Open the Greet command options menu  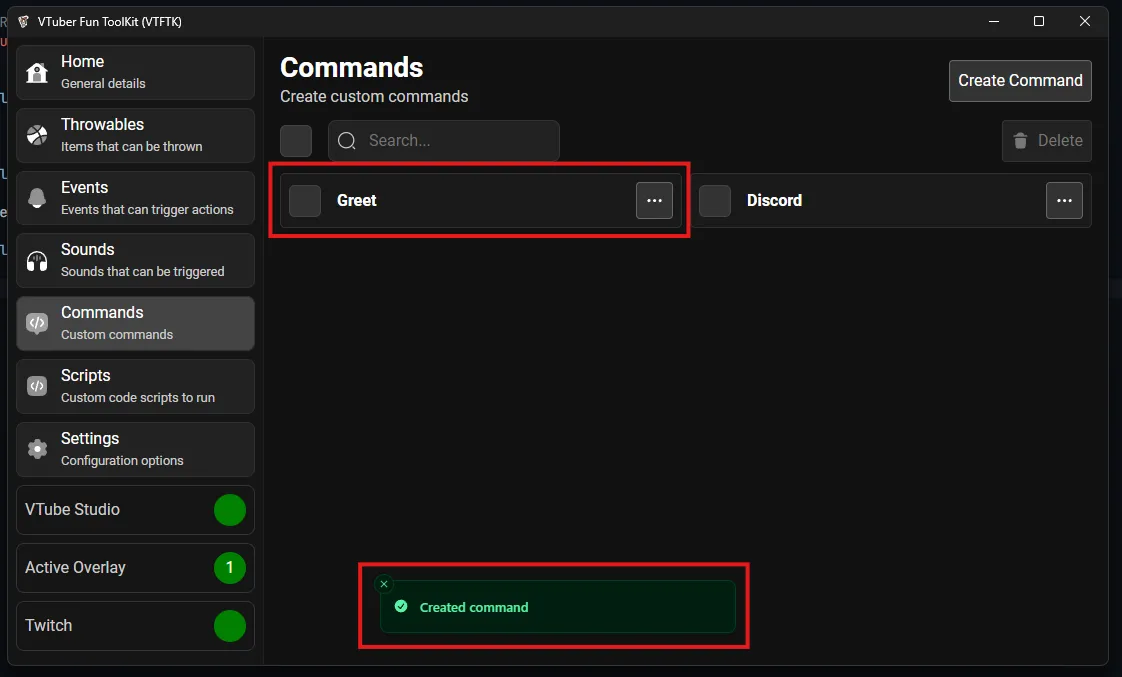coord(654,201)
